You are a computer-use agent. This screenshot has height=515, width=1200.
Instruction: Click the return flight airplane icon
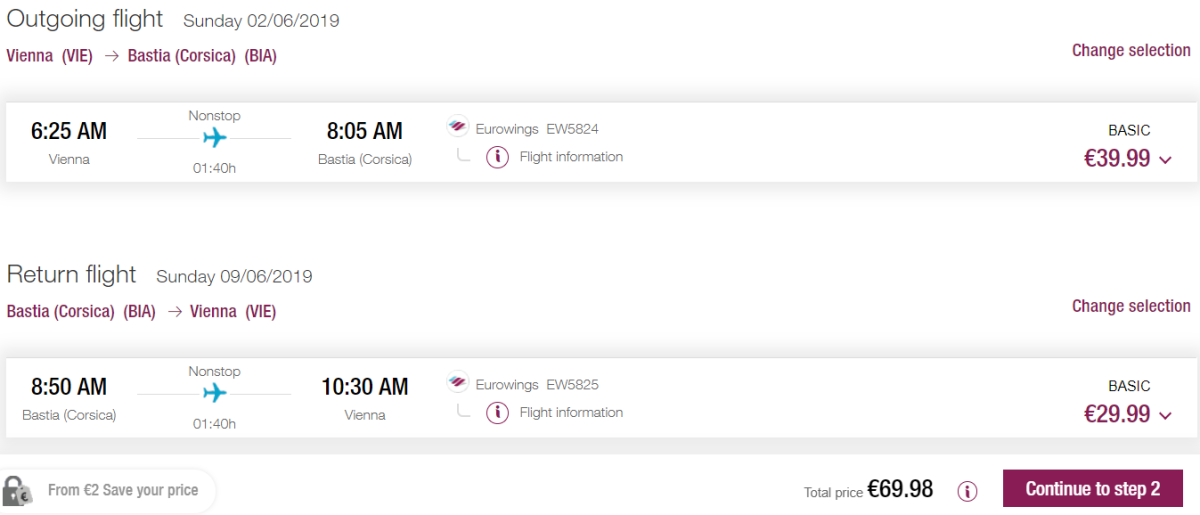(214, 394)
